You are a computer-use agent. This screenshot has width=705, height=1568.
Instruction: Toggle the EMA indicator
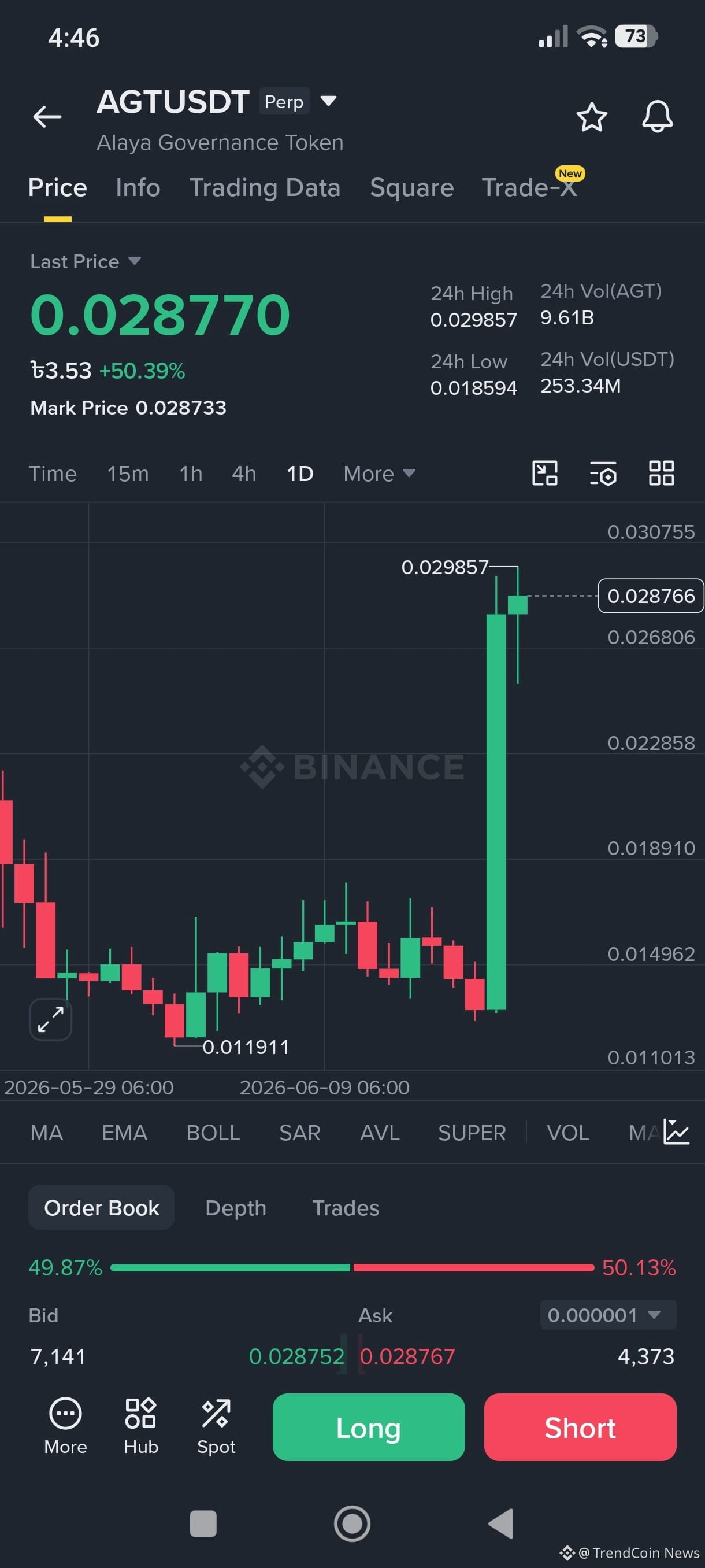[x=125, y=1133]
